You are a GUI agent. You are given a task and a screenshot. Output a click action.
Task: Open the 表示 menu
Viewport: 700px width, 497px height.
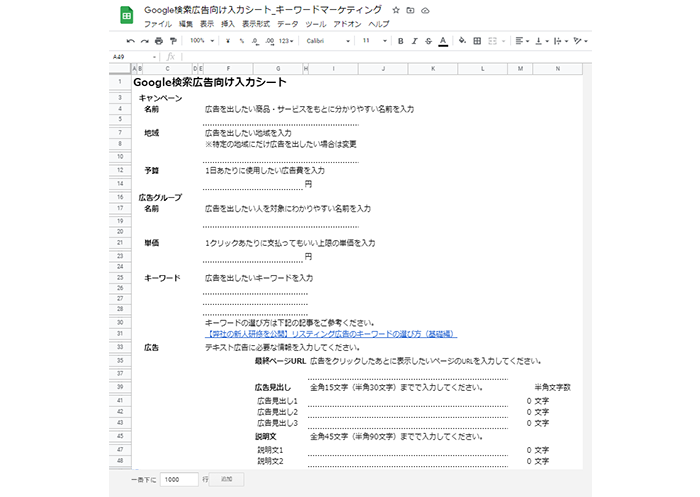pyautogui.click(x=207, y=24)
